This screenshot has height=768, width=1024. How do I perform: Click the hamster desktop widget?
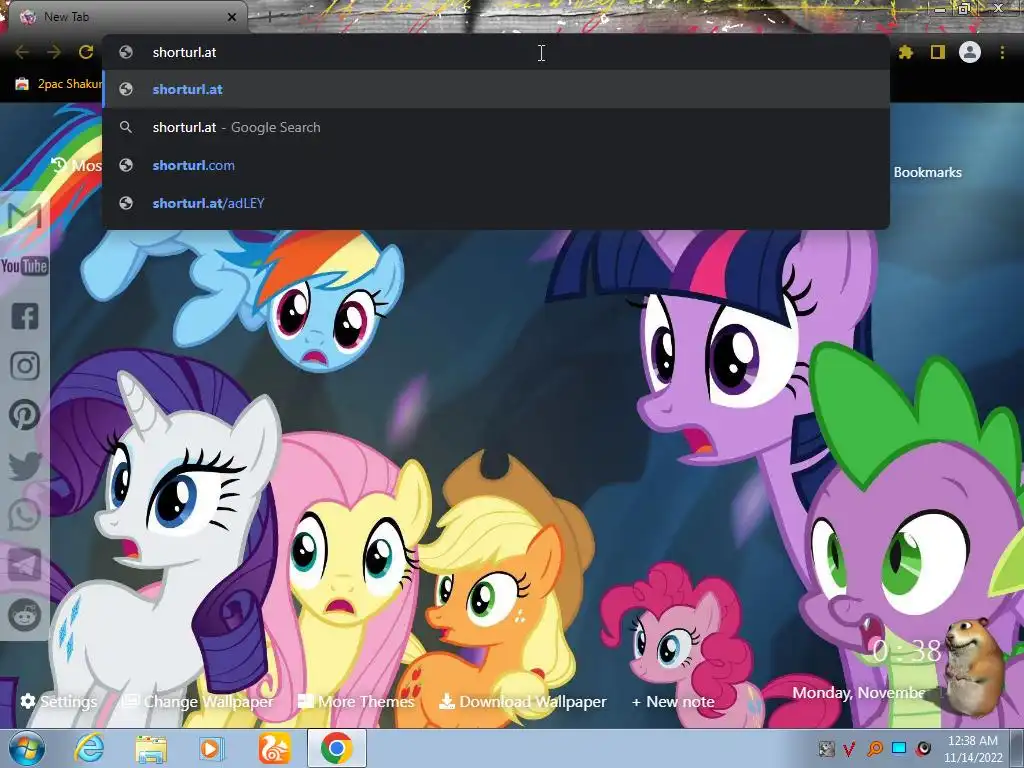(x=974, y=666)
